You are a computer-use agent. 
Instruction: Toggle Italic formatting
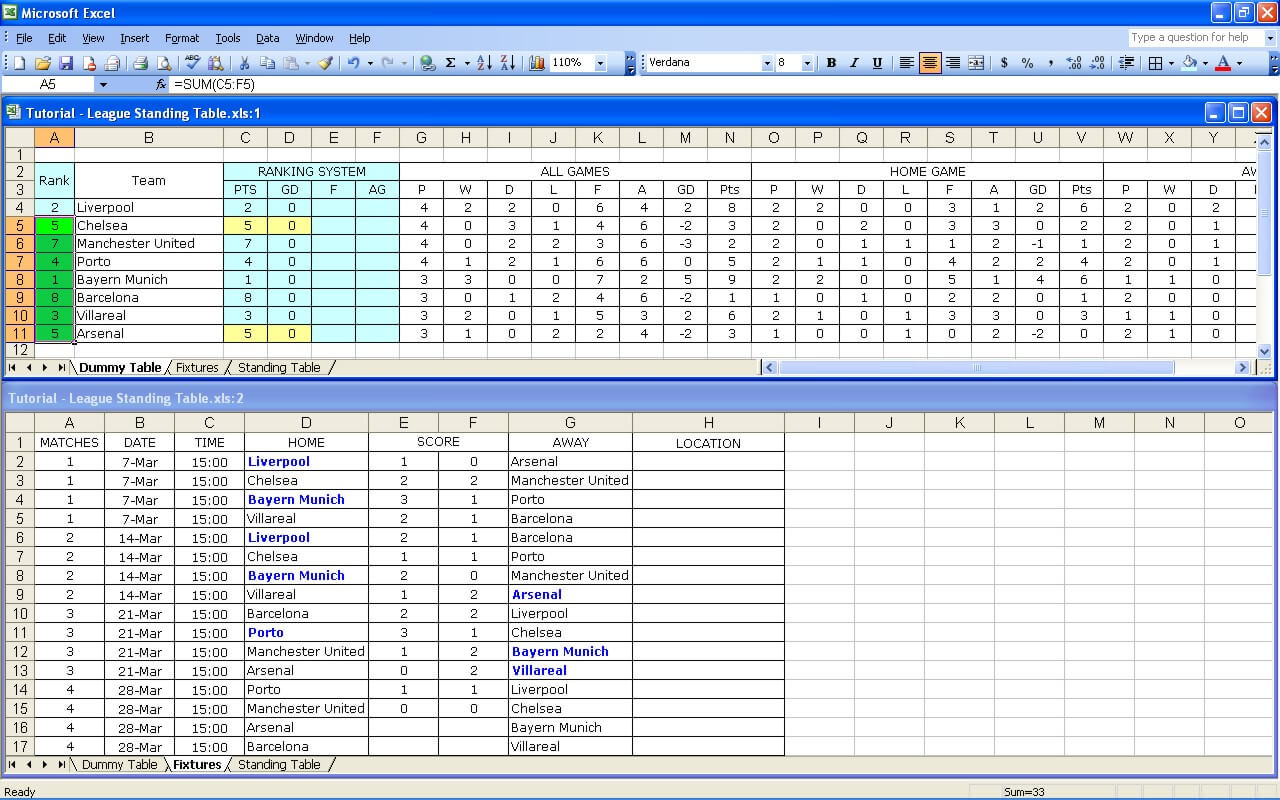click(x=854, y=63)
